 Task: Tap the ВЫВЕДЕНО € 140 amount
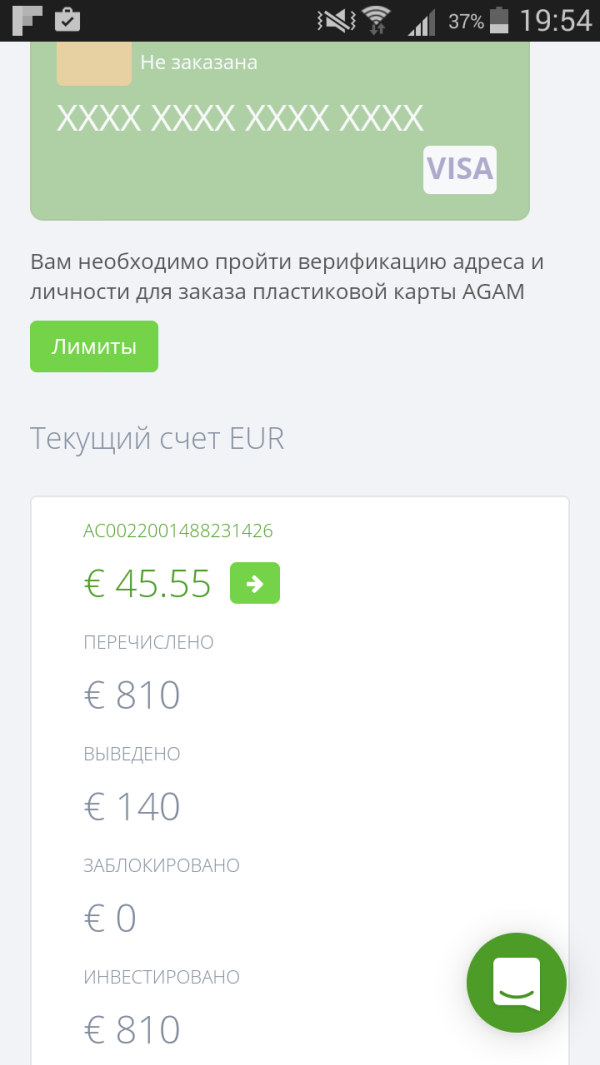pyautogui.click(x=132, y=807)
